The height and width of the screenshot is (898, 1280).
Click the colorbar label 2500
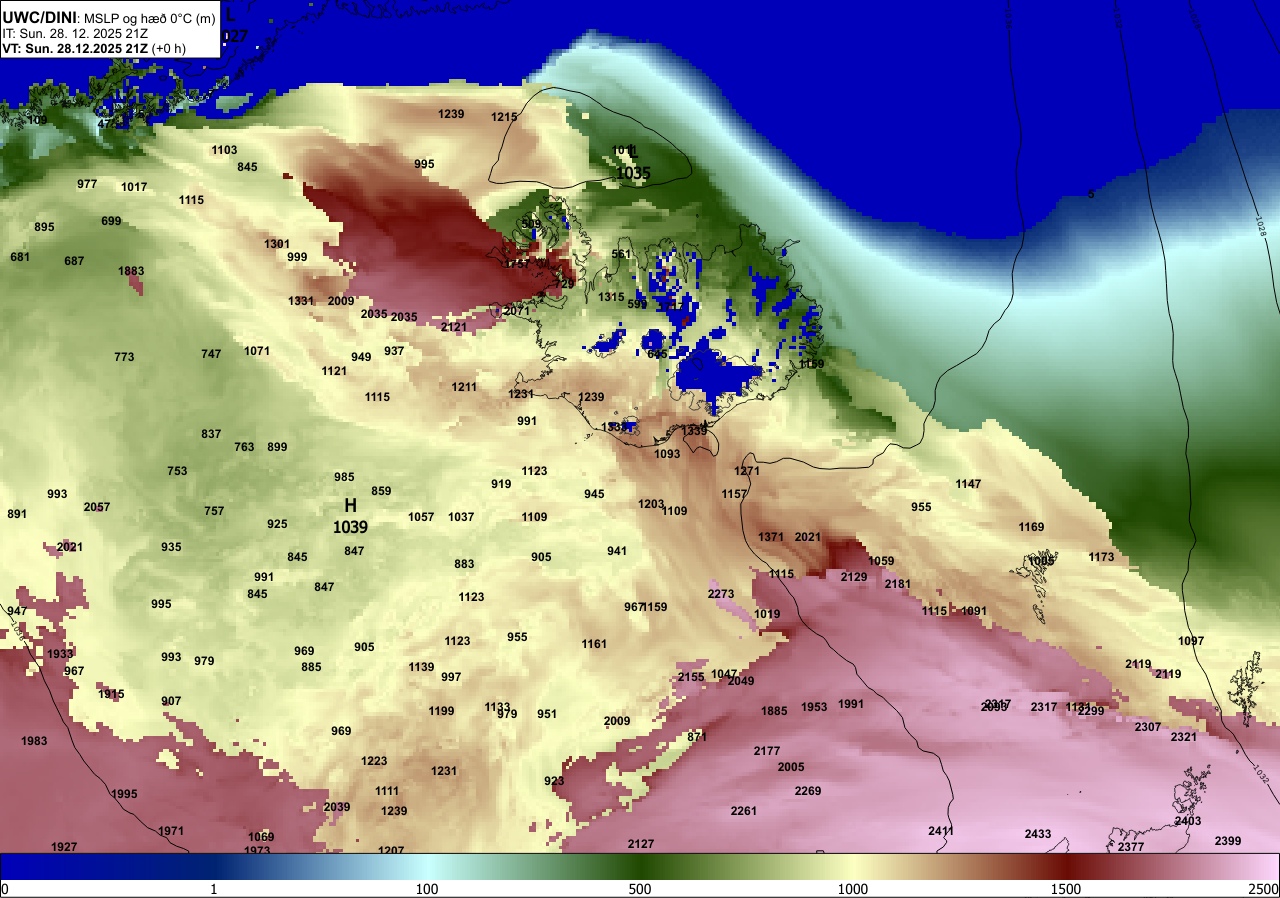(x=1264, y=889)
